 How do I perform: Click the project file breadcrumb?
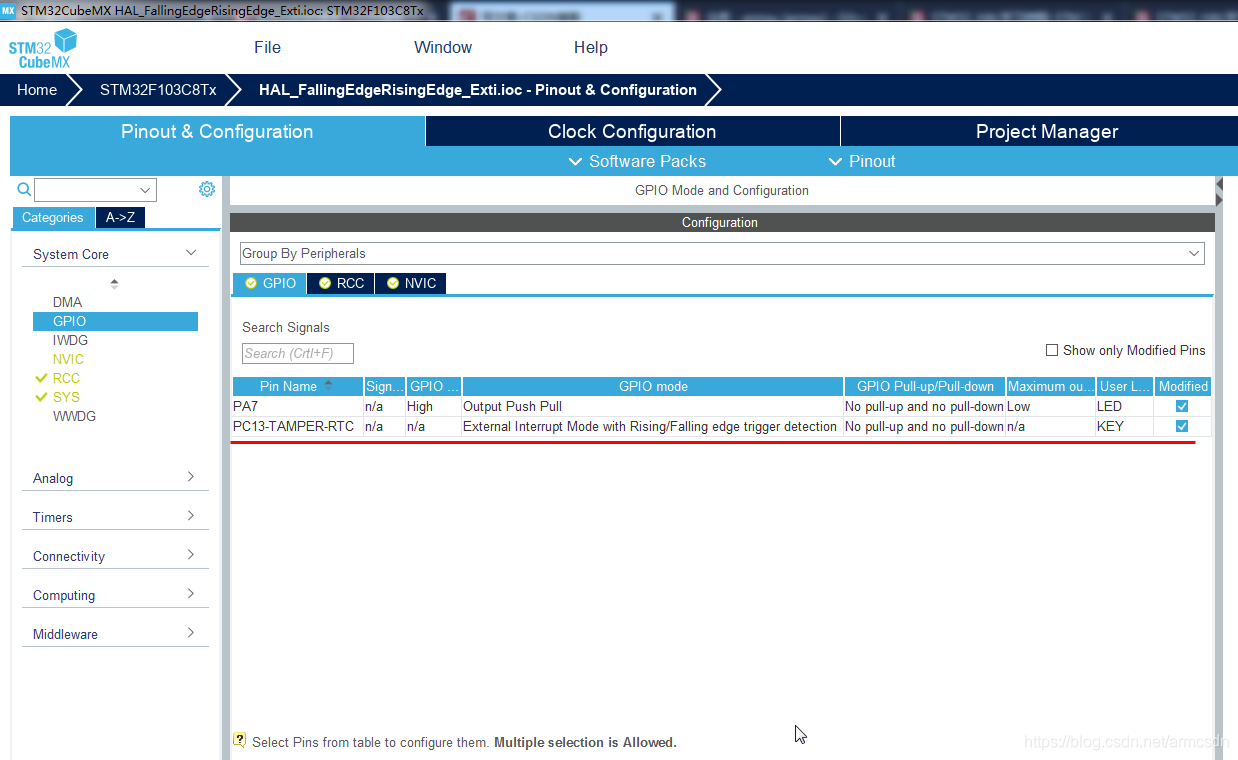click(477, 89)
